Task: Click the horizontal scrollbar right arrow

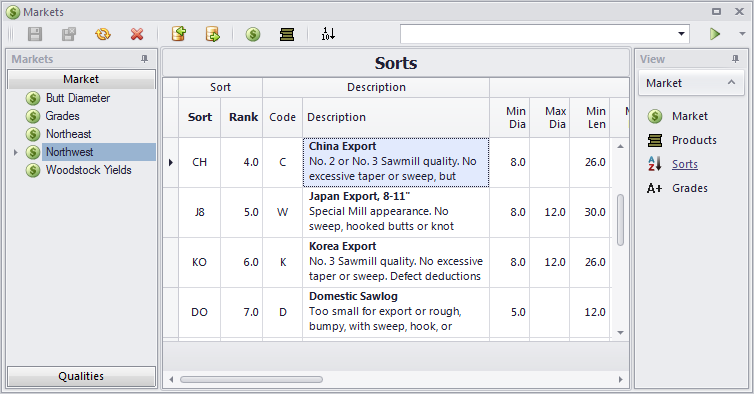Action: coord(620,380)
